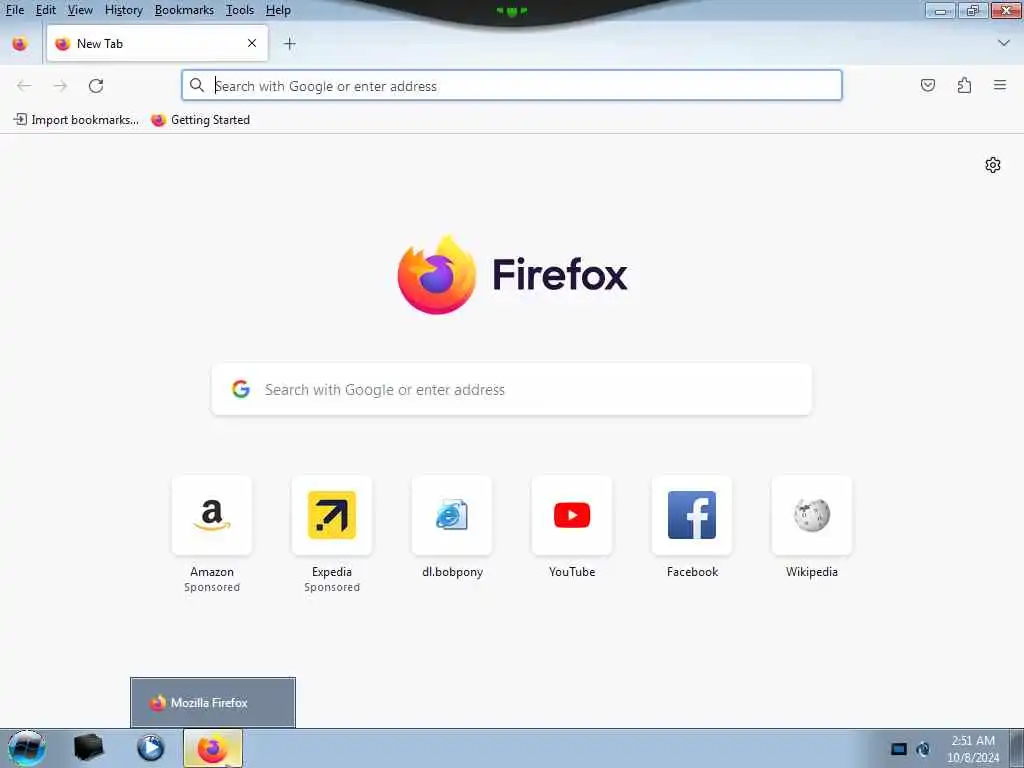This screenshot has height=768, width=1024.
Task: Click the monitor tray icon
Action: tap(899, 749)
